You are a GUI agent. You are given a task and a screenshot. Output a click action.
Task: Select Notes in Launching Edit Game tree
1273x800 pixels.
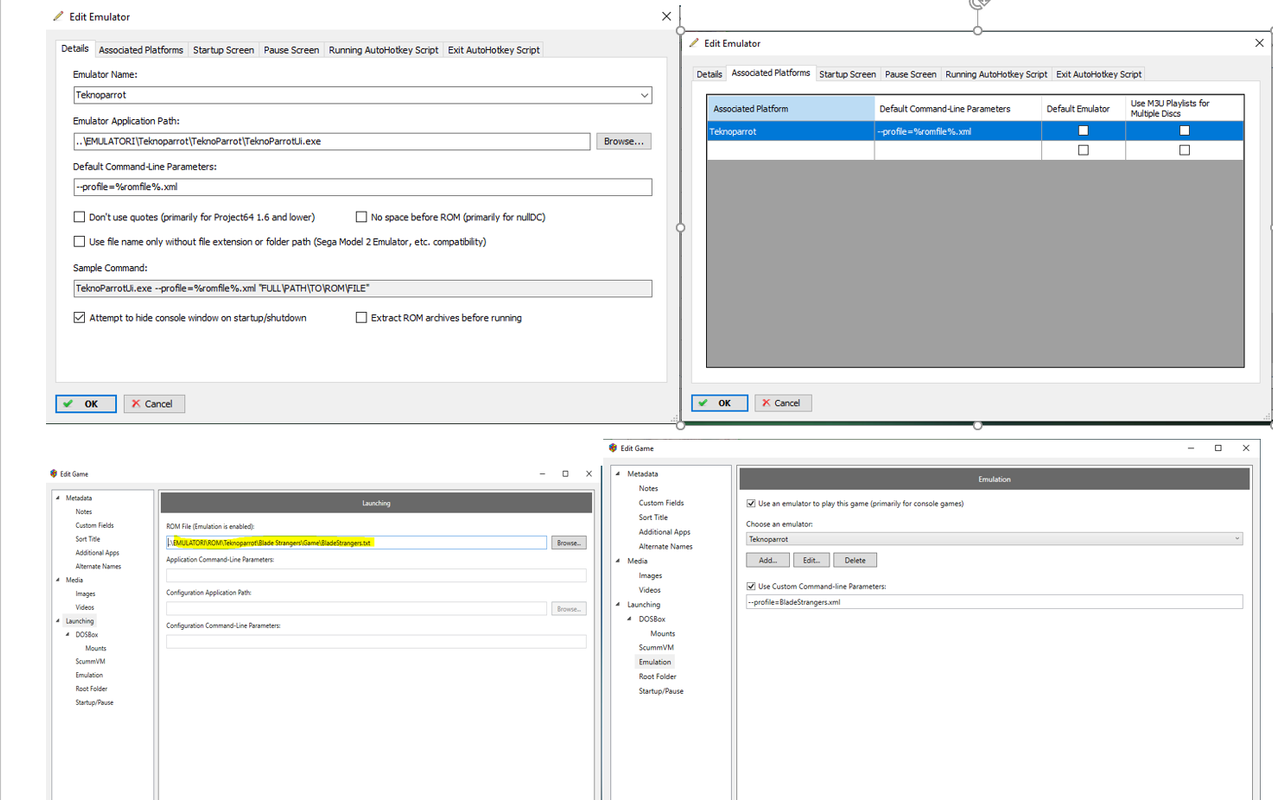tap(84, 512)
